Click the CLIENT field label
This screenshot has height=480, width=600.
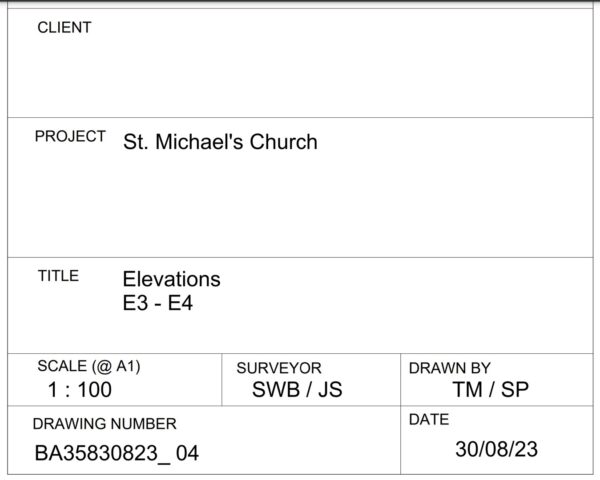(64, 28)
